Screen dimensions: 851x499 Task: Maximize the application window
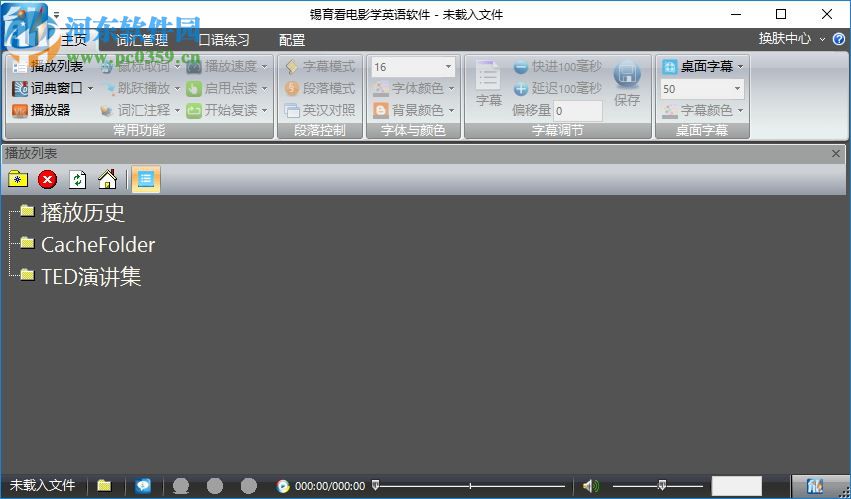780,14
